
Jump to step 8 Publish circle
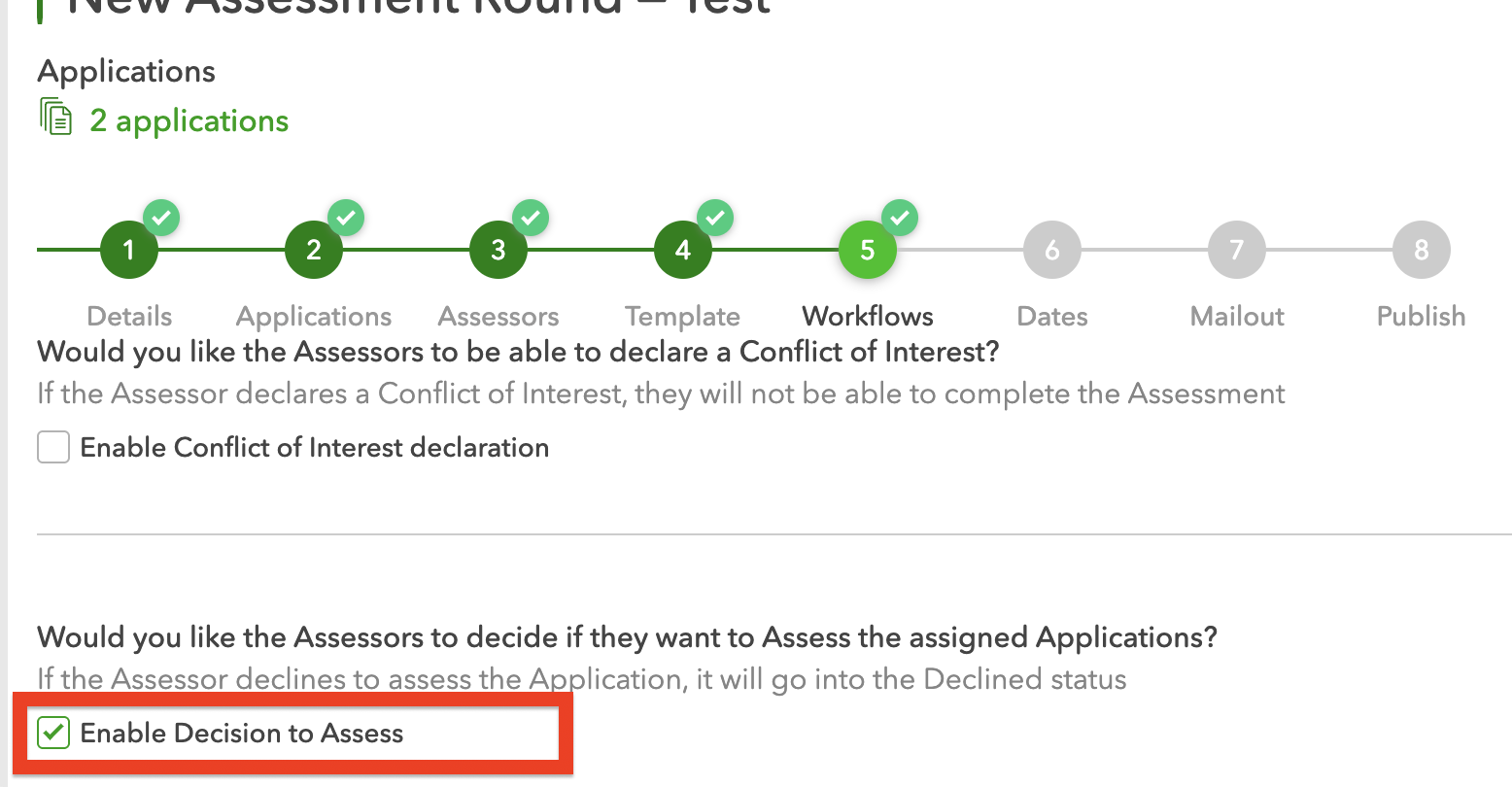(x=1421, y=250)
